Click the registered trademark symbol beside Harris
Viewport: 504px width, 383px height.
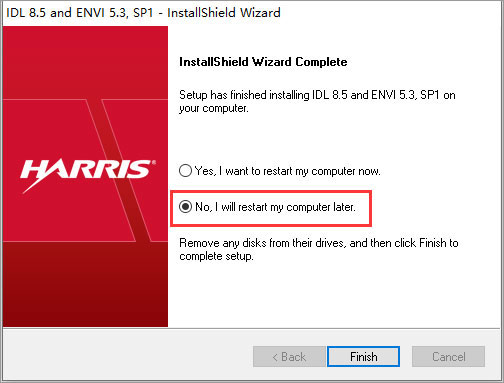click(x=153, y=162)
